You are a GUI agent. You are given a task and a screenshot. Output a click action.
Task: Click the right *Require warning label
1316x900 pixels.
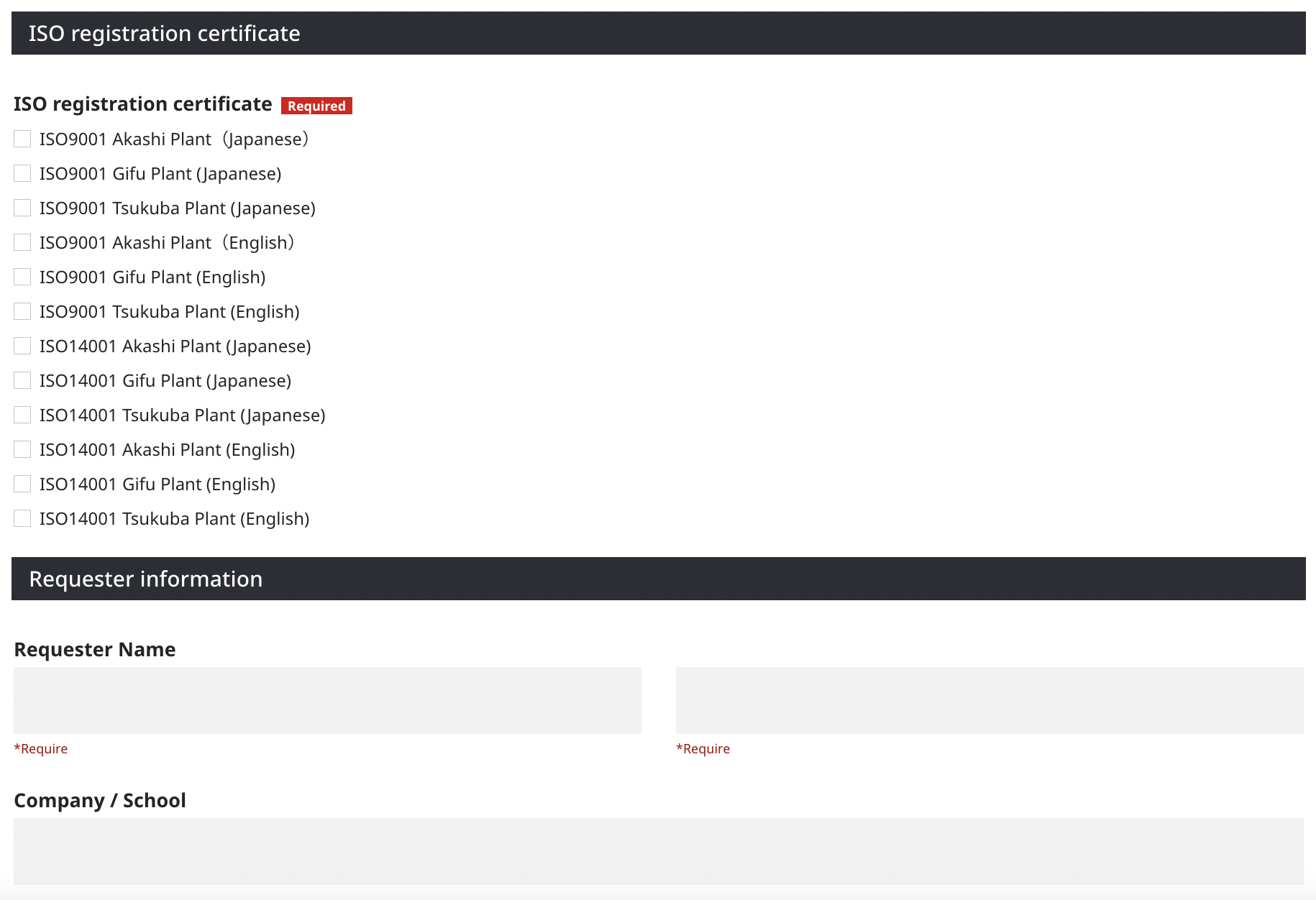click(x=703, y=748)
